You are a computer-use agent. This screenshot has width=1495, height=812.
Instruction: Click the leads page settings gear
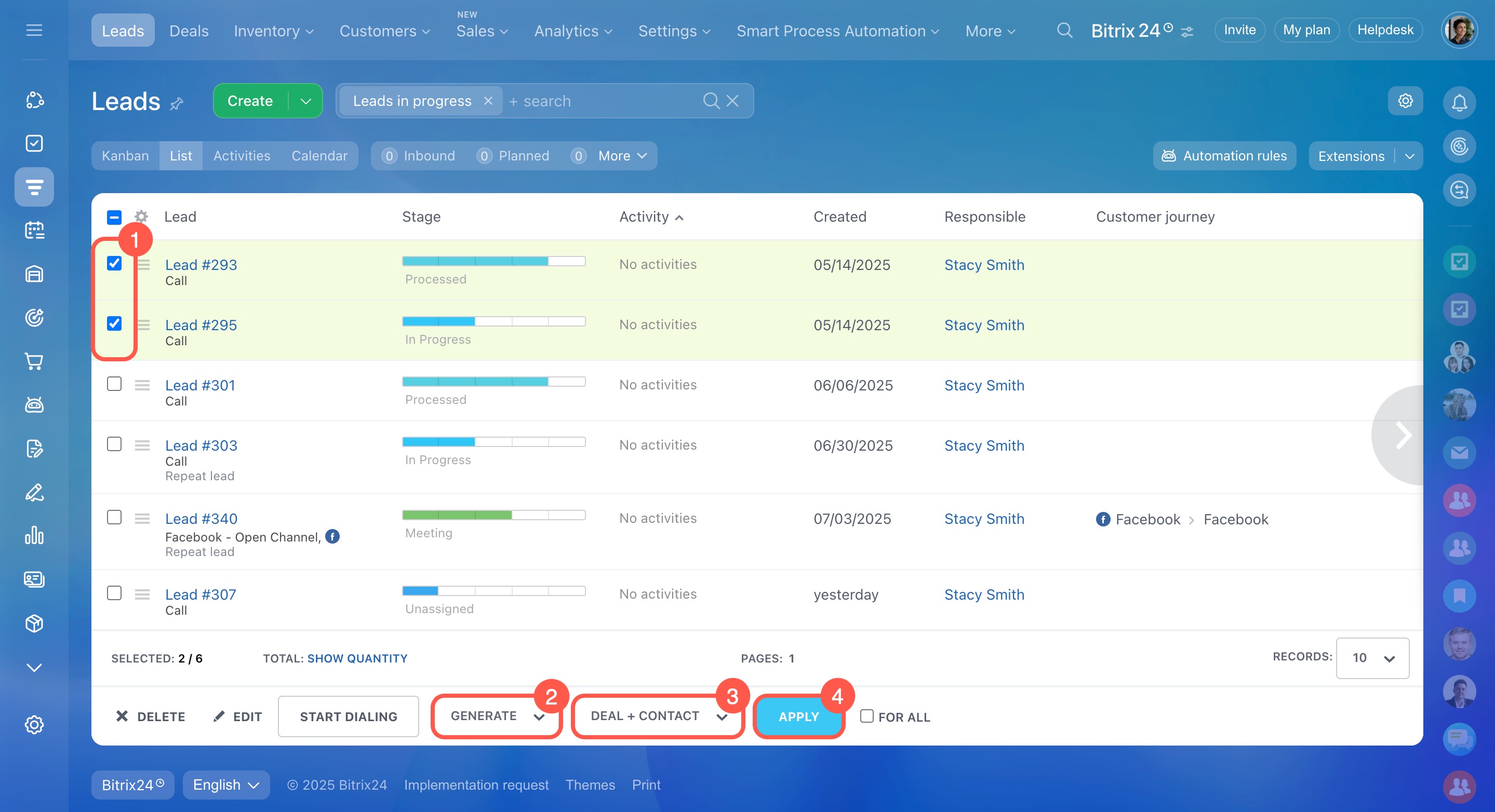coord(1405,101)
